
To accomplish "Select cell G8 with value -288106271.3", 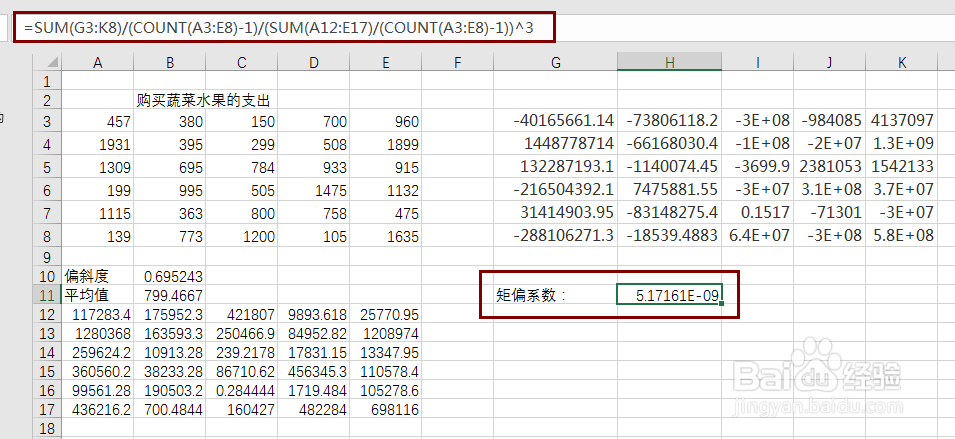I will coord(555,236).
